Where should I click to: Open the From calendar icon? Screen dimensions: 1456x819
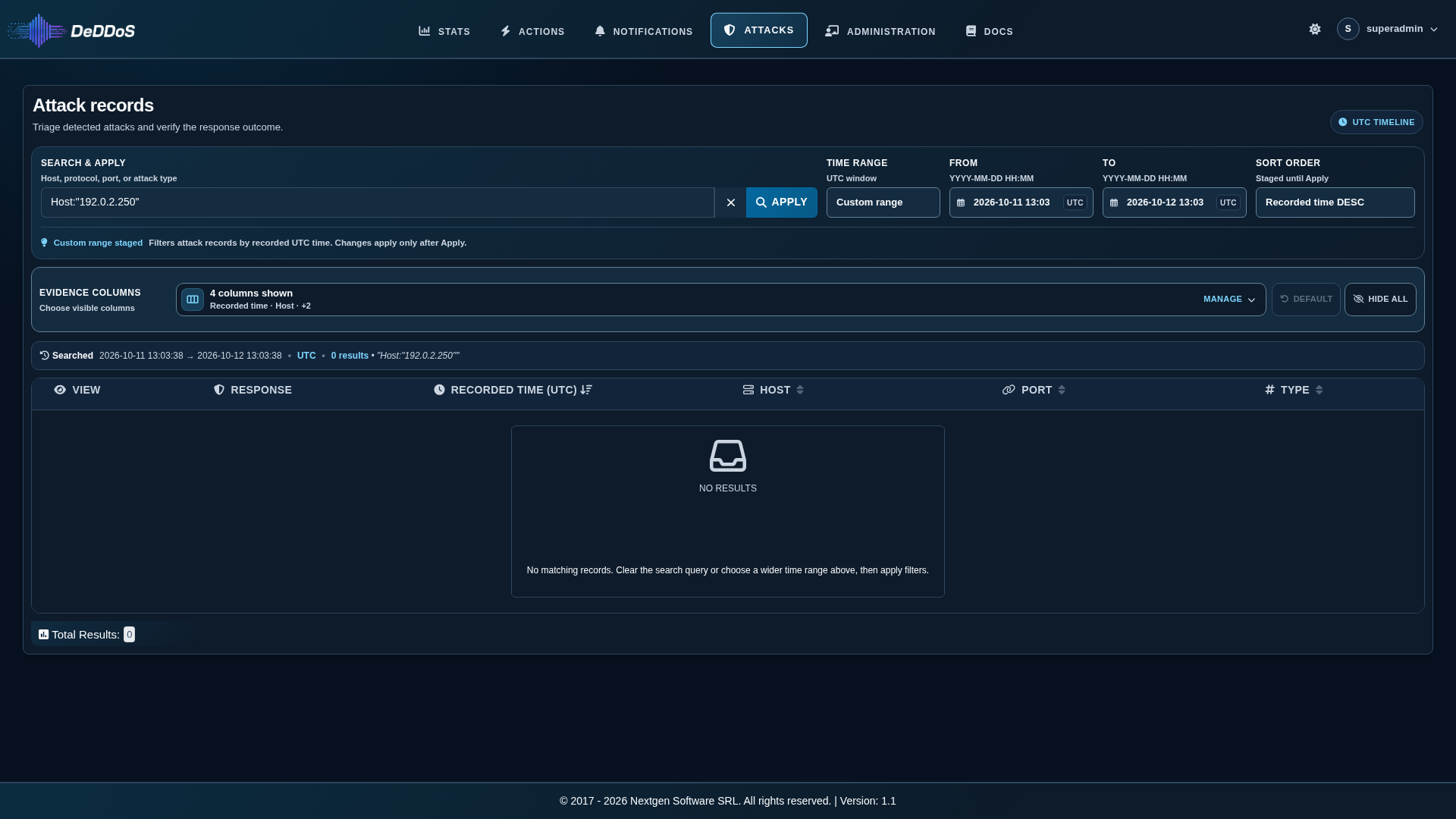pos(961,203)
